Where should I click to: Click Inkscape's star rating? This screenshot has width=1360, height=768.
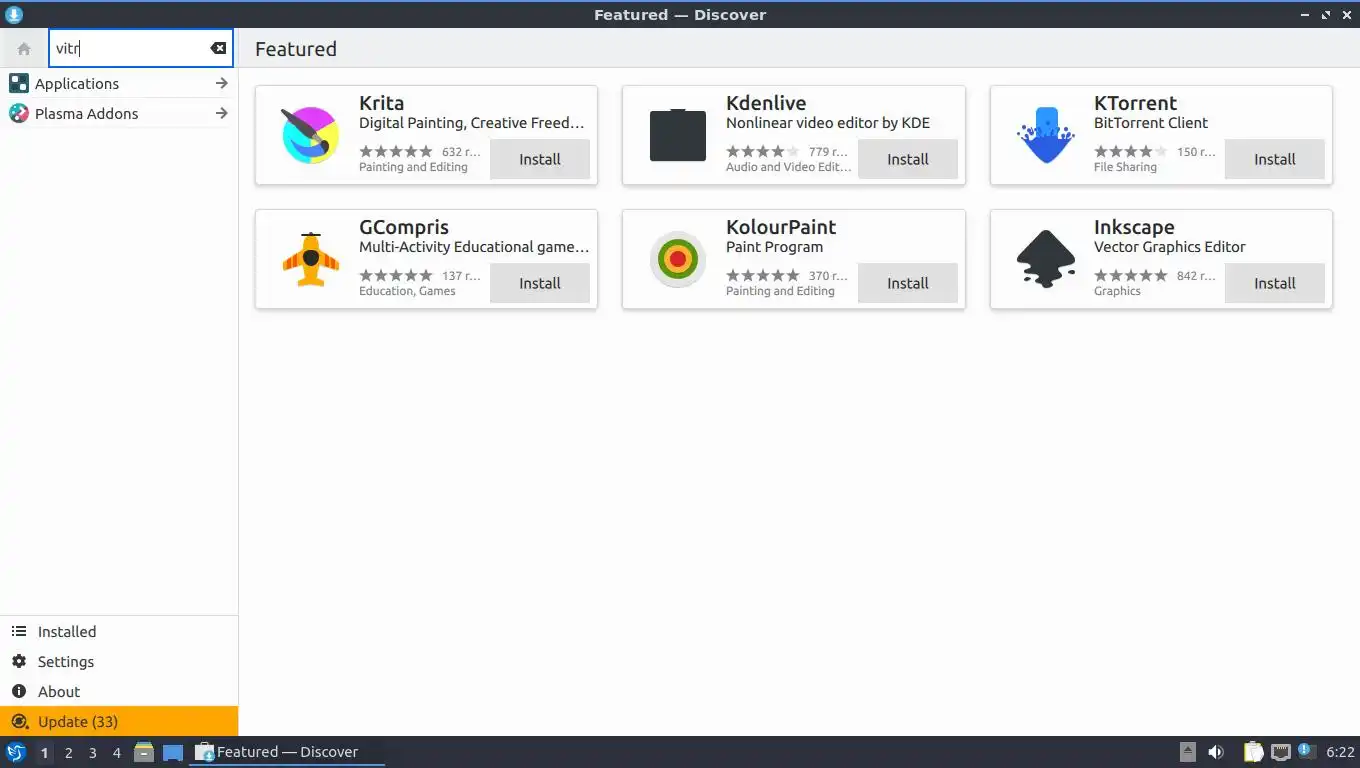pos(1131,276)
